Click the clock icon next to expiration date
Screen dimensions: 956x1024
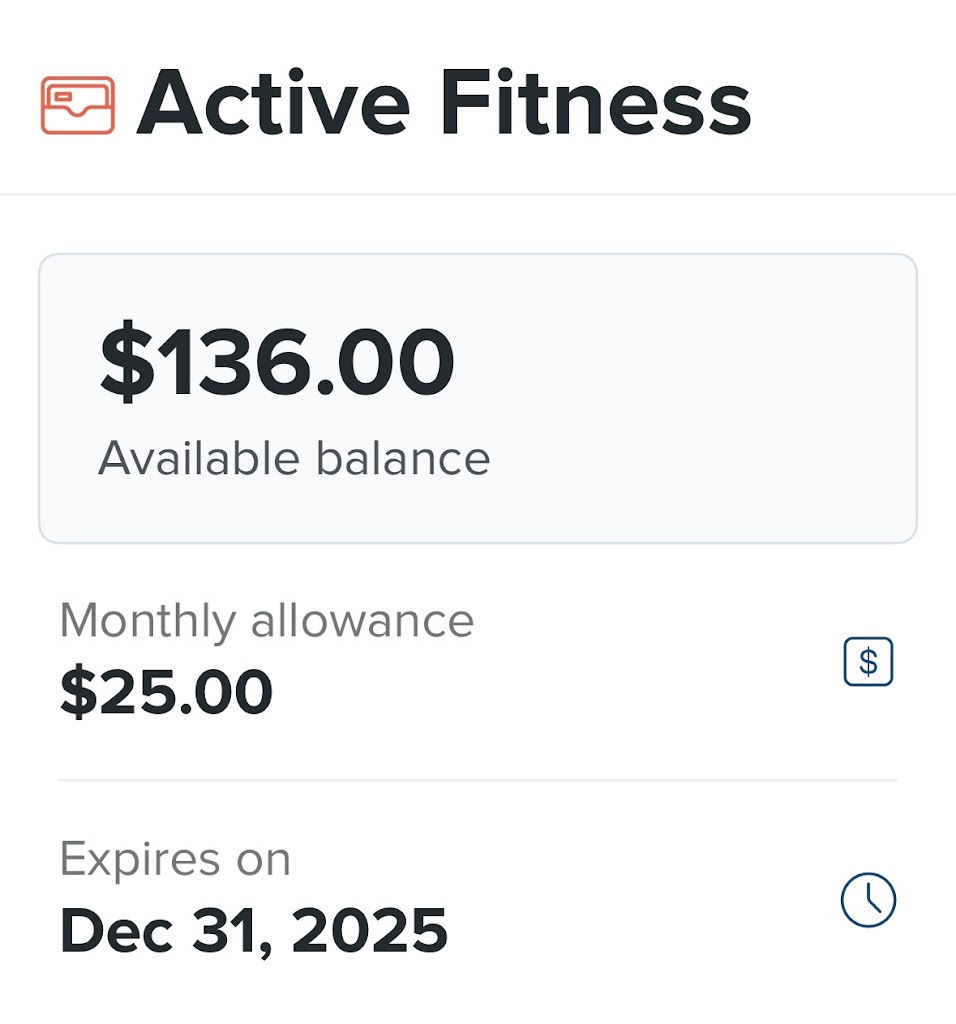point(868,900)
